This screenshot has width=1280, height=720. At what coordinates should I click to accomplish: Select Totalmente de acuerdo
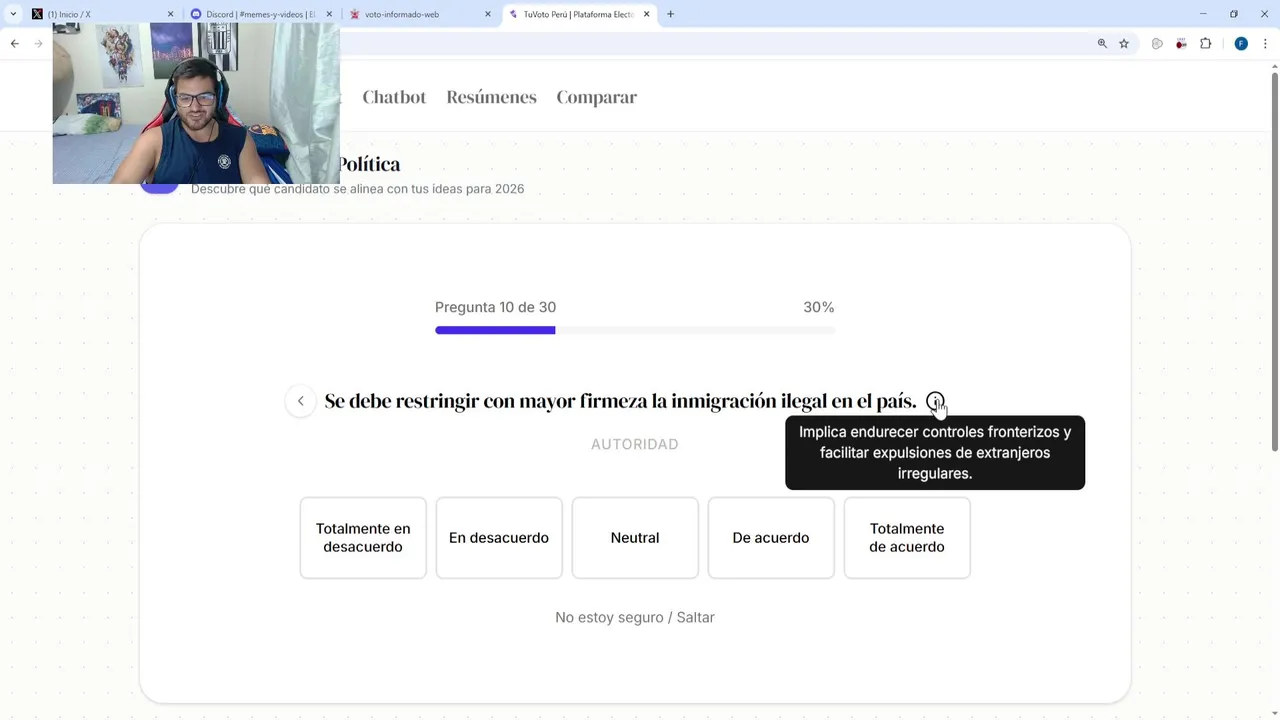click(907, 538)
